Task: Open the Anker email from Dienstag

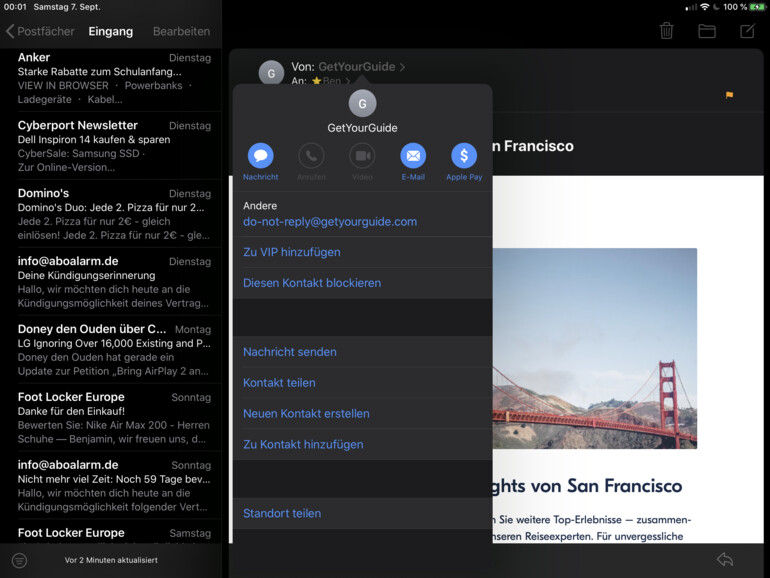Action: (x=111, y=79)
